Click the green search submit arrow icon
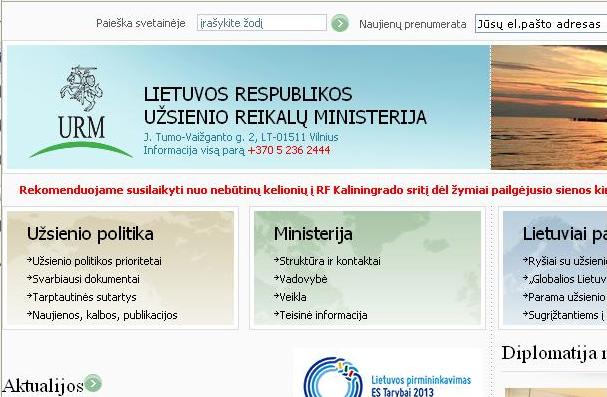 click(340, 23)
